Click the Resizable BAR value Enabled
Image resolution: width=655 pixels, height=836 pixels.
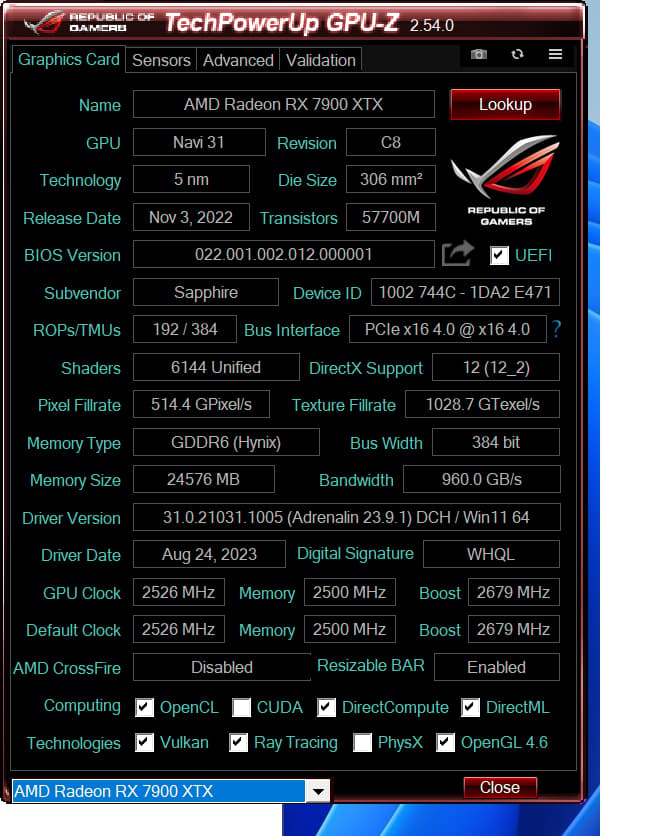(x=497, y=667)
